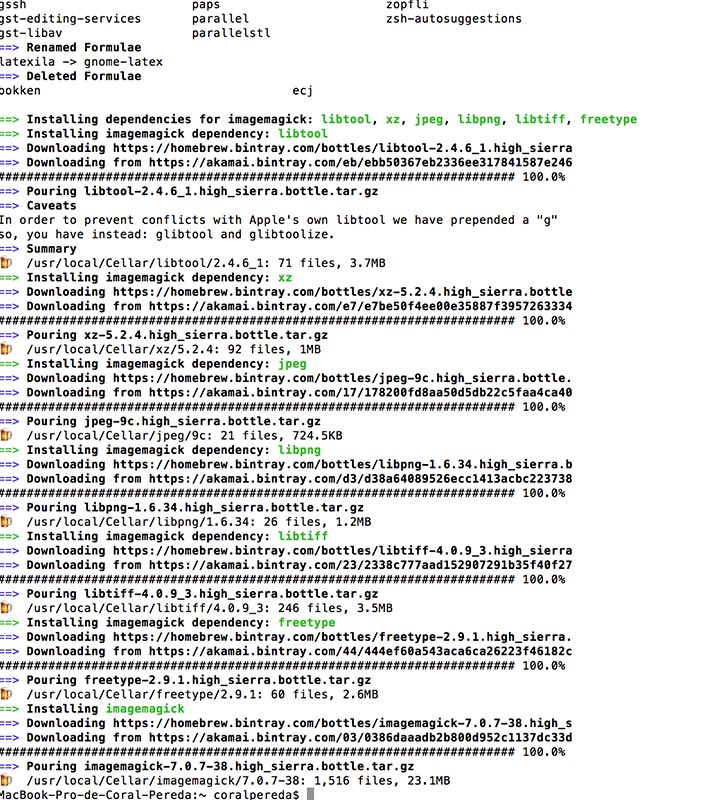Click the 100.0% progress bar above 'Pouring libtool'
The image size is (701, 800).
click(x=283, y=177)
